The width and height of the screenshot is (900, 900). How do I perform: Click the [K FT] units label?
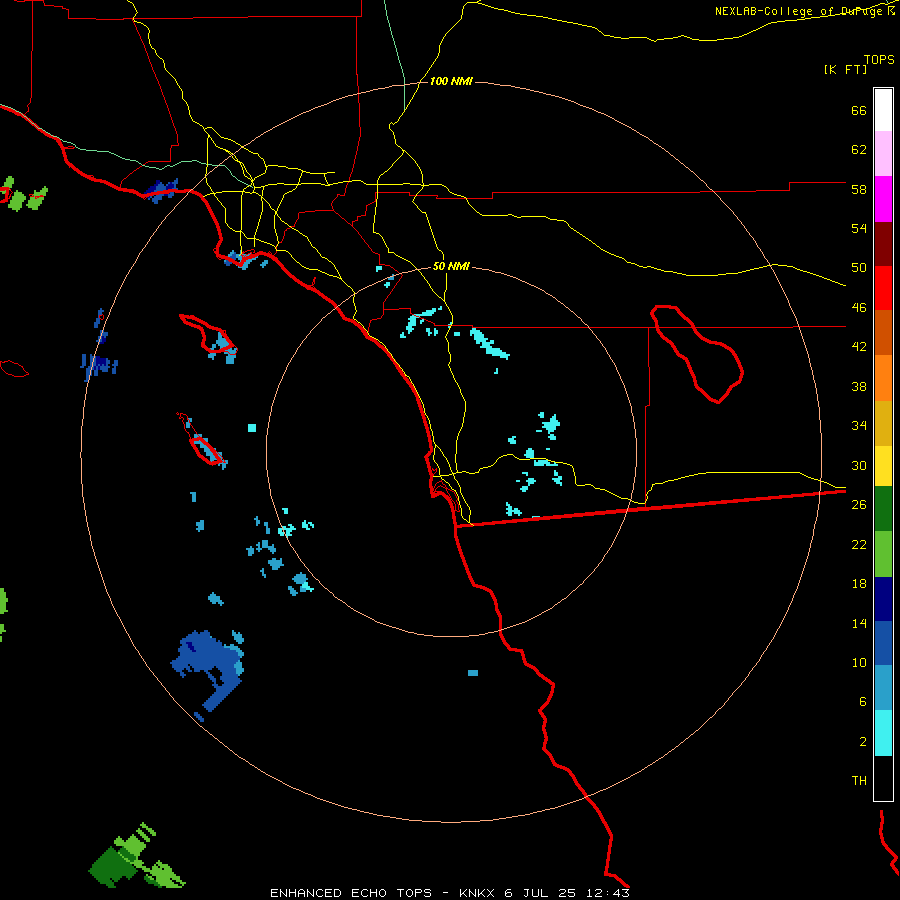845,69
